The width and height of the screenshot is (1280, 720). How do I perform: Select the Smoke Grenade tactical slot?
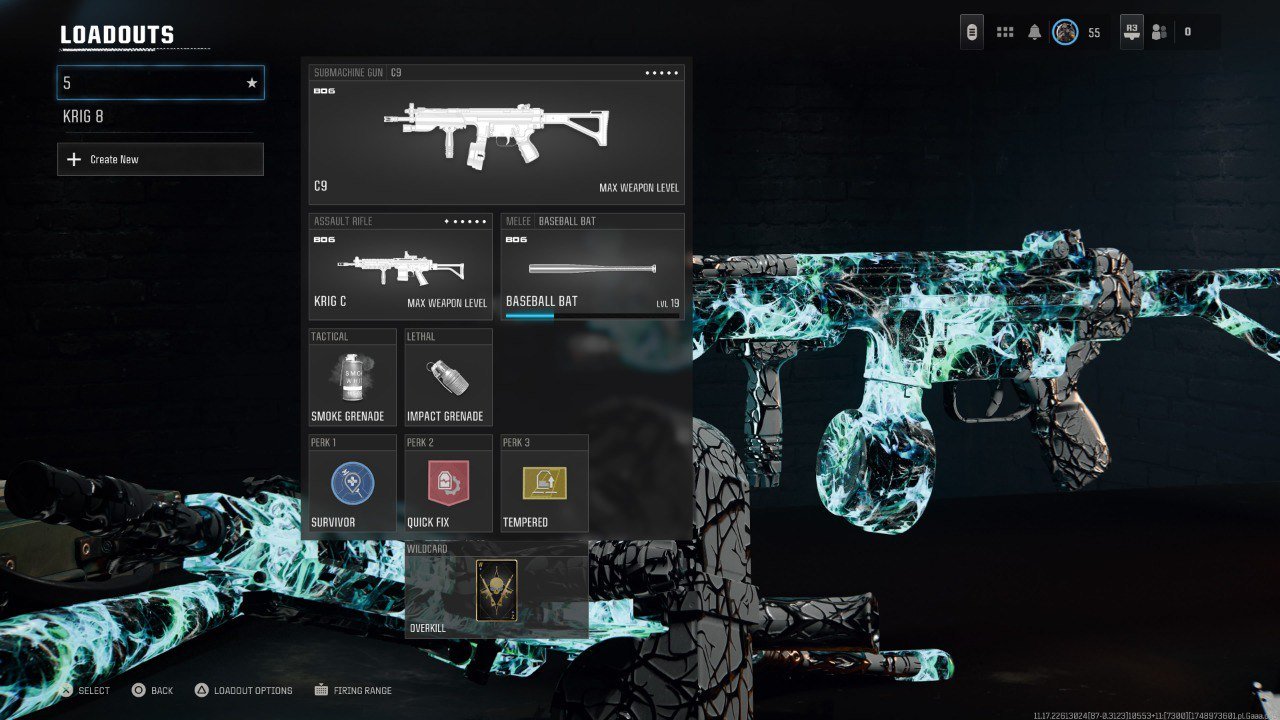coord(353,378)
